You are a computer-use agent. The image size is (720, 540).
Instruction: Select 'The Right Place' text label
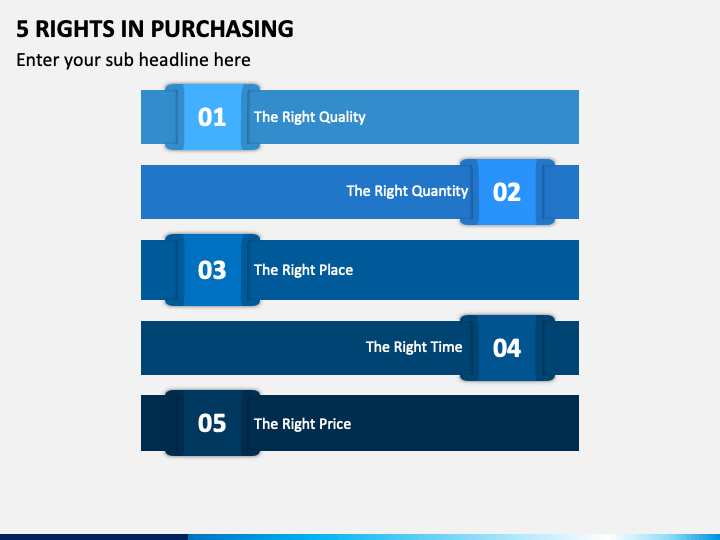304,270
